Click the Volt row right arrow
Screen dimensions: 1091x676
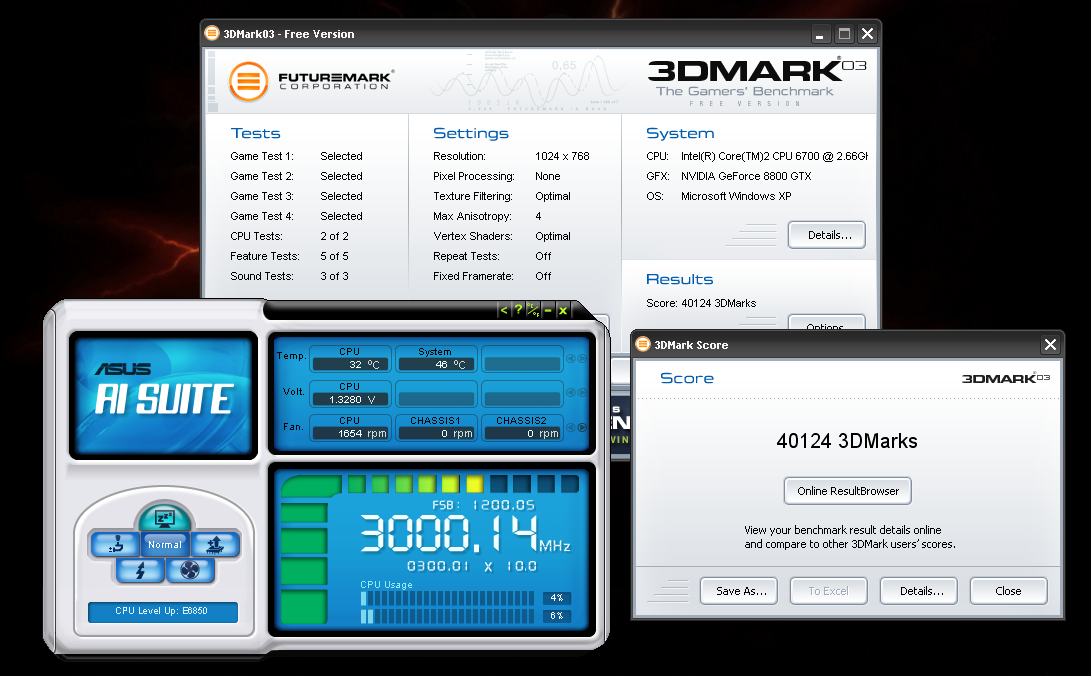click(x=582, y=393)
